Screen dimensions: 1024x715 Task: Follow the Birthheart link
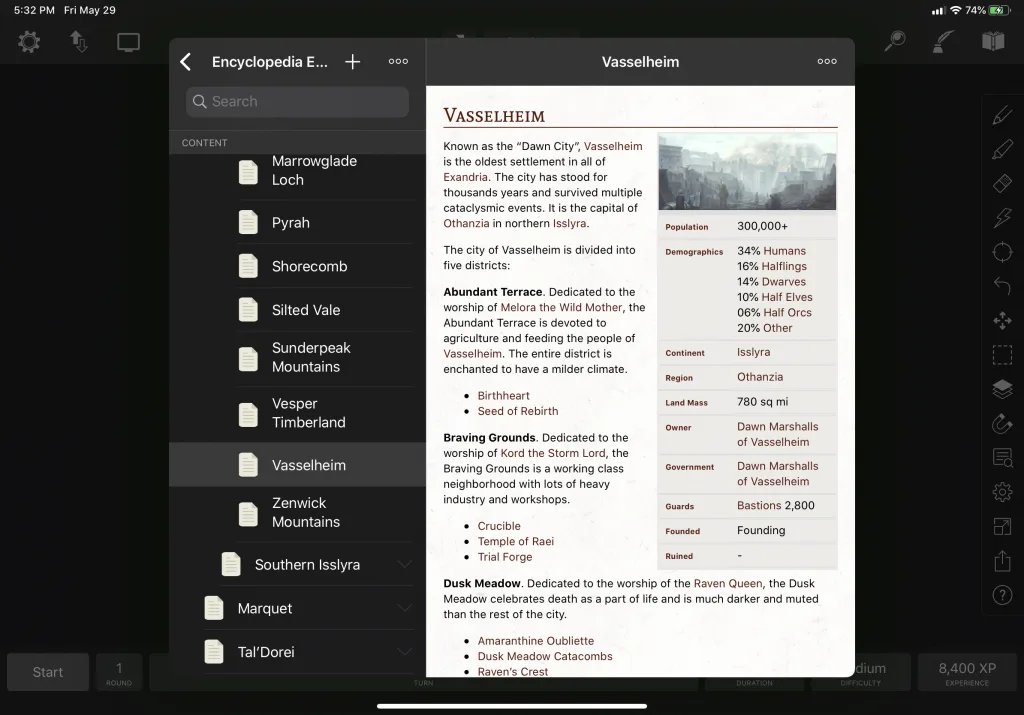coord(504,396)
